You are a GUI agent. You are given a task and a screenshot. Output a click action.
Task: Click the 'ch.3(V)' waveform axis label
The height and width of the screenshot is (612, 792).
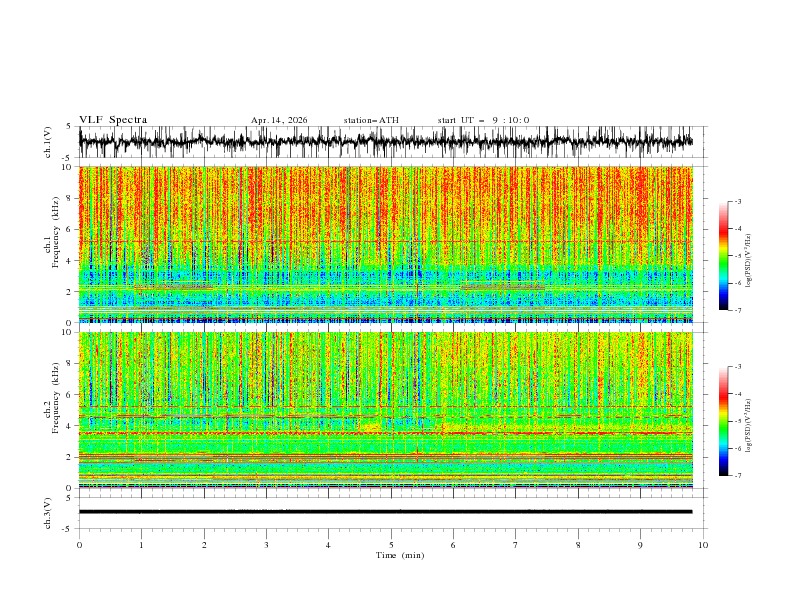coord(48,513)
